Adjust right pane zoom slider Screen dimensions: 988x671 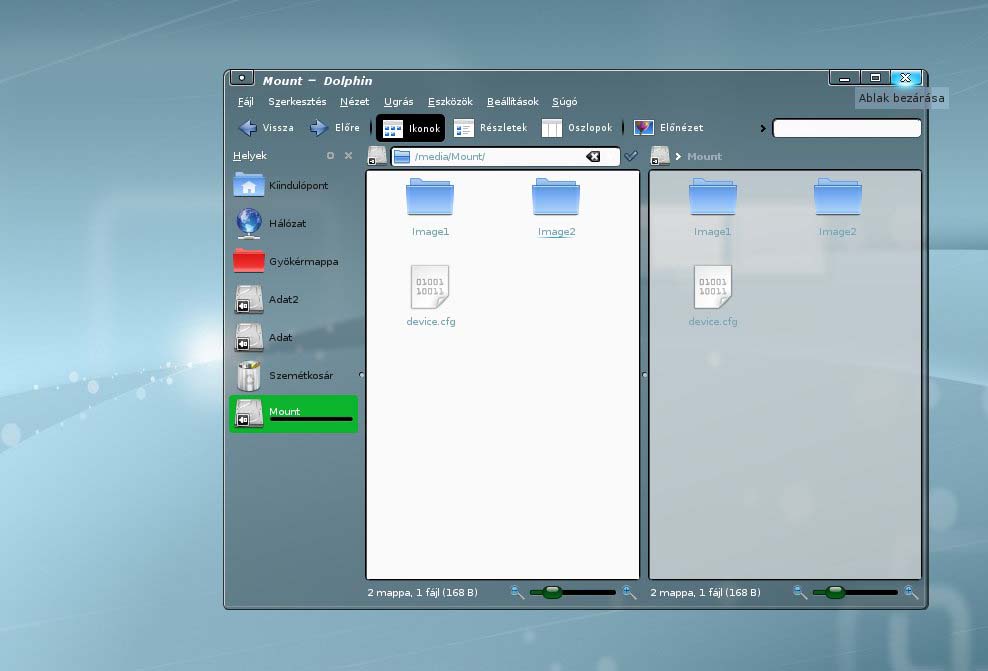tap(855, 592)
